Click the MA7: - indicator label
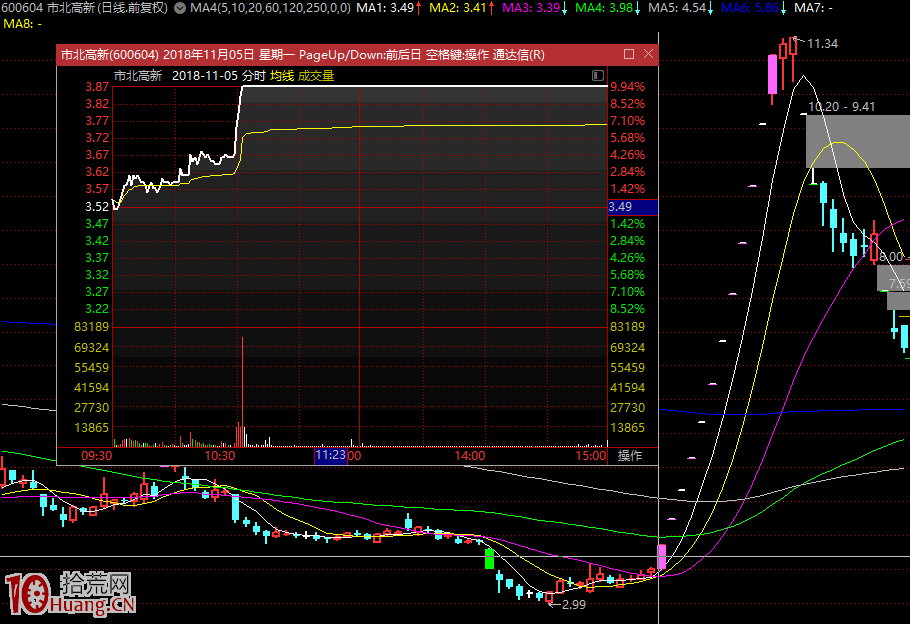The height and width of the screenshot is (624, 910). click(x=814, y=8)
